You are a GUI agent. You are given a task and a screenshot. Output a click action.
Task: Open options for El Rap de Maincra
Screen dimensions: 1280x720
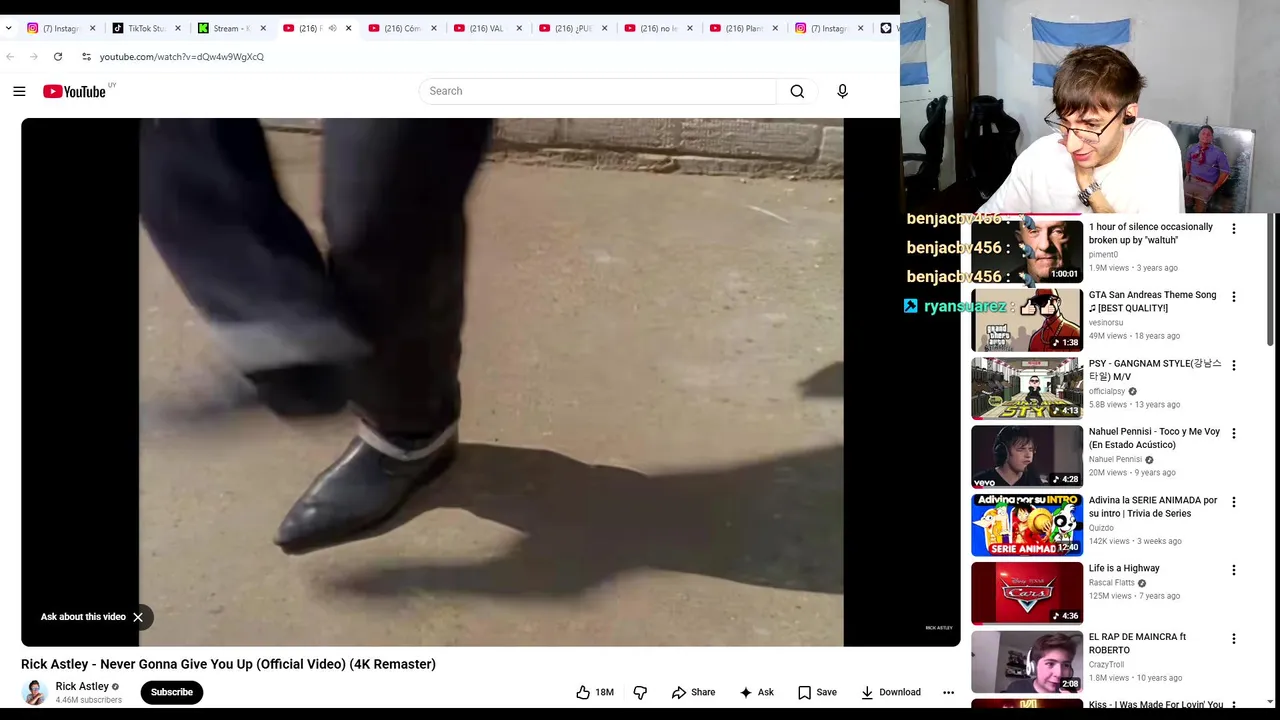tap(1233, 639)
